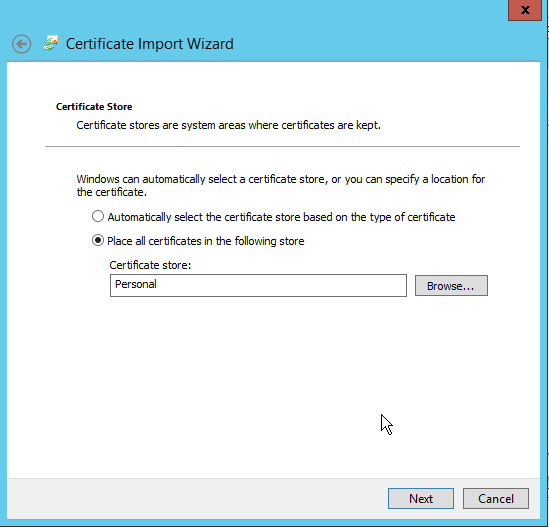Screen dimensions: 549x527
Task: Click the 'Place all certificates in the following store' text
Action: pyautogui.click(x=206, y=241)
